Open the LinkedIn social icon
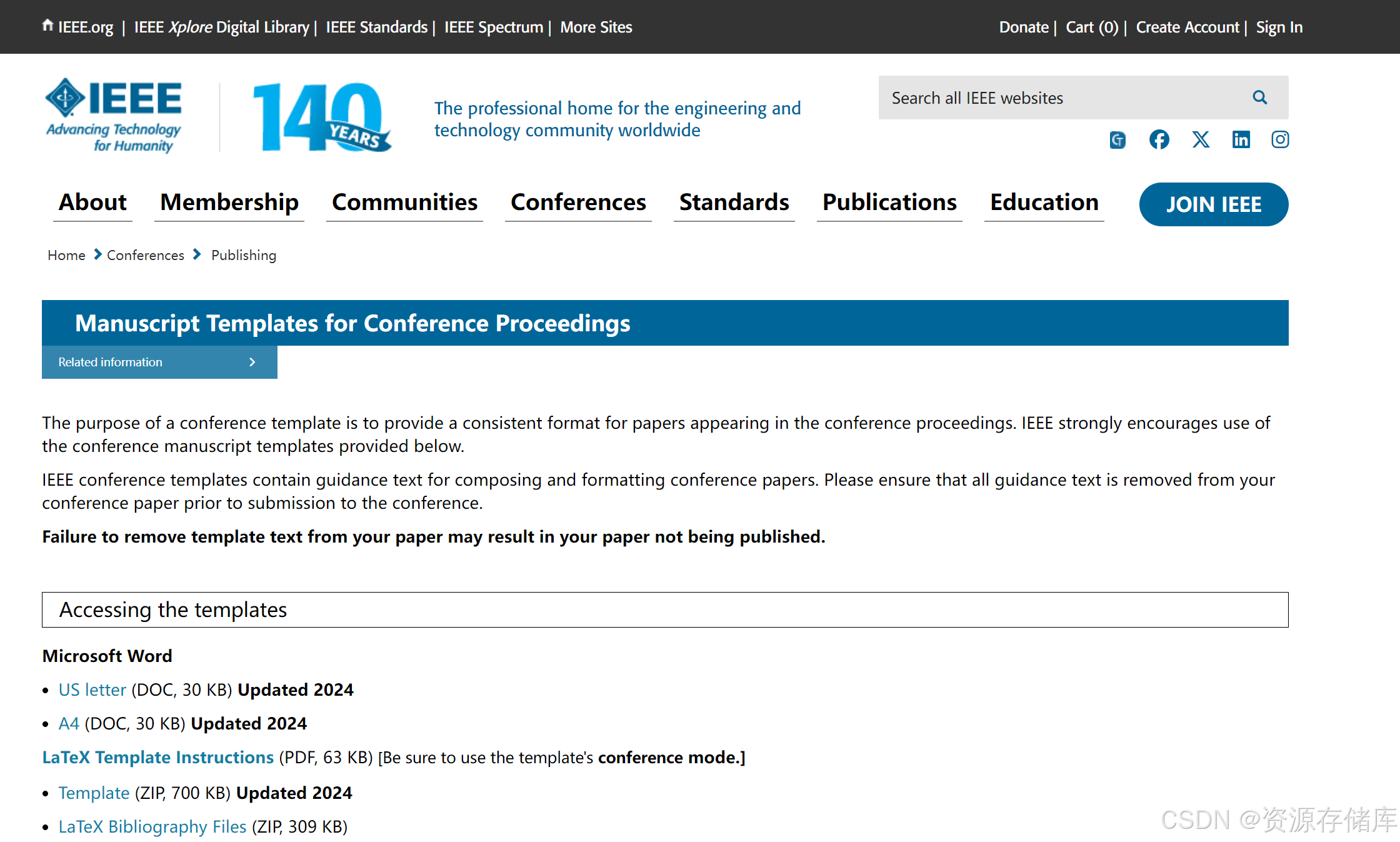 [1241, 139]
